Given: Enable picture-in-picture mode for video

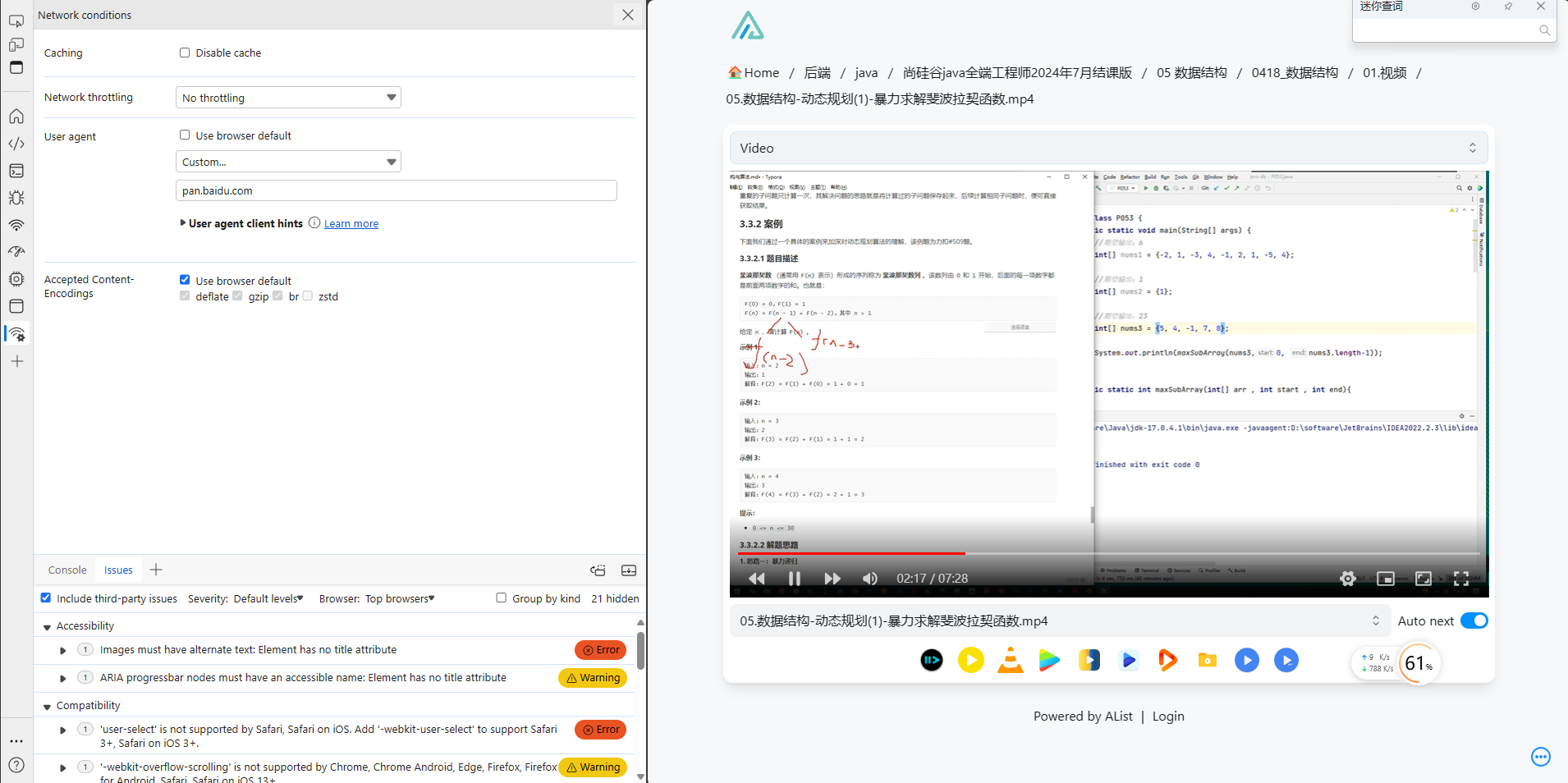Looking at the screenshot, I should click(1386, 579).
